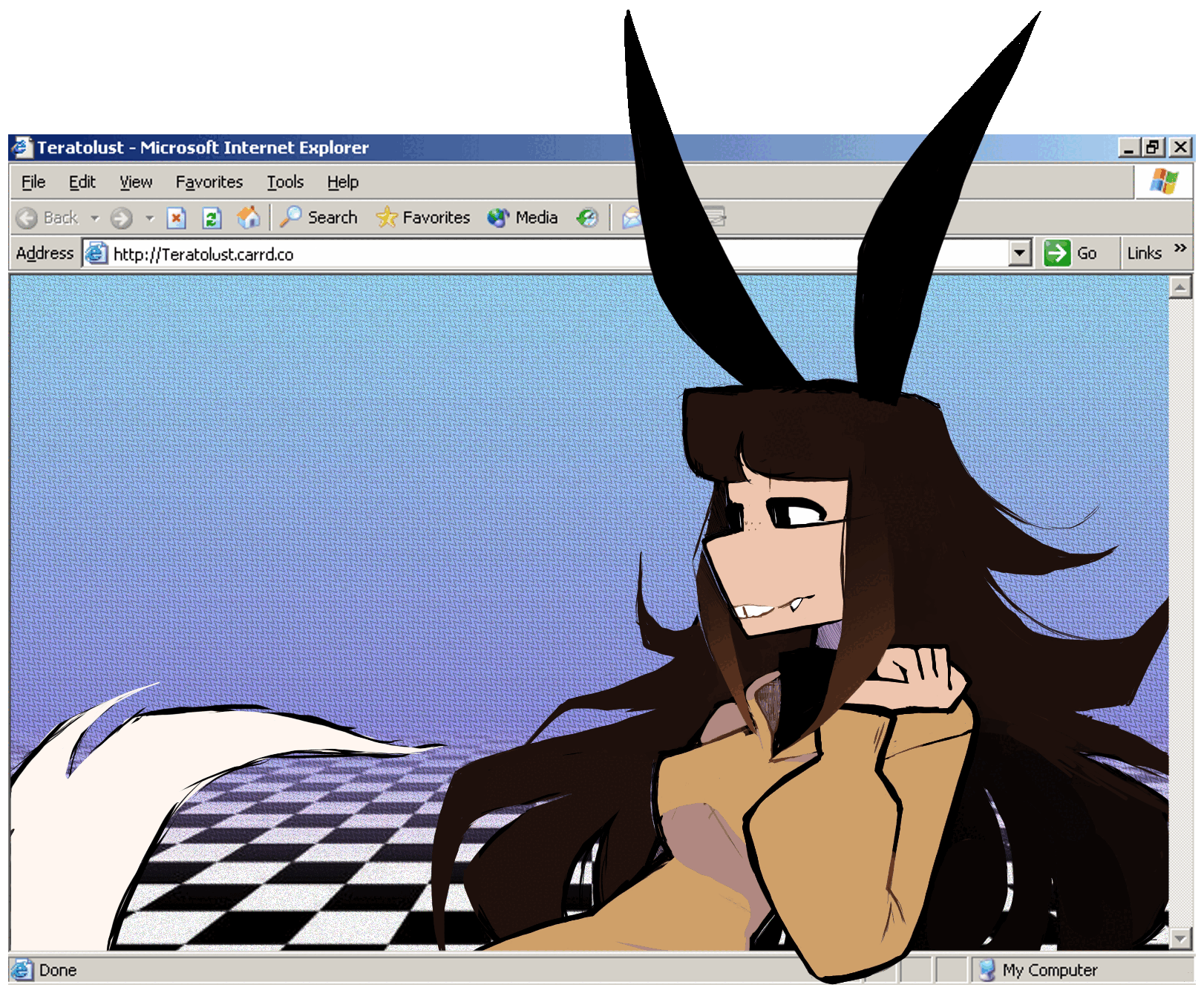The image size is (1204, 1002).
Task: Click the Forward arrow button
Action: pyautogui.click(x=121, y=218)
